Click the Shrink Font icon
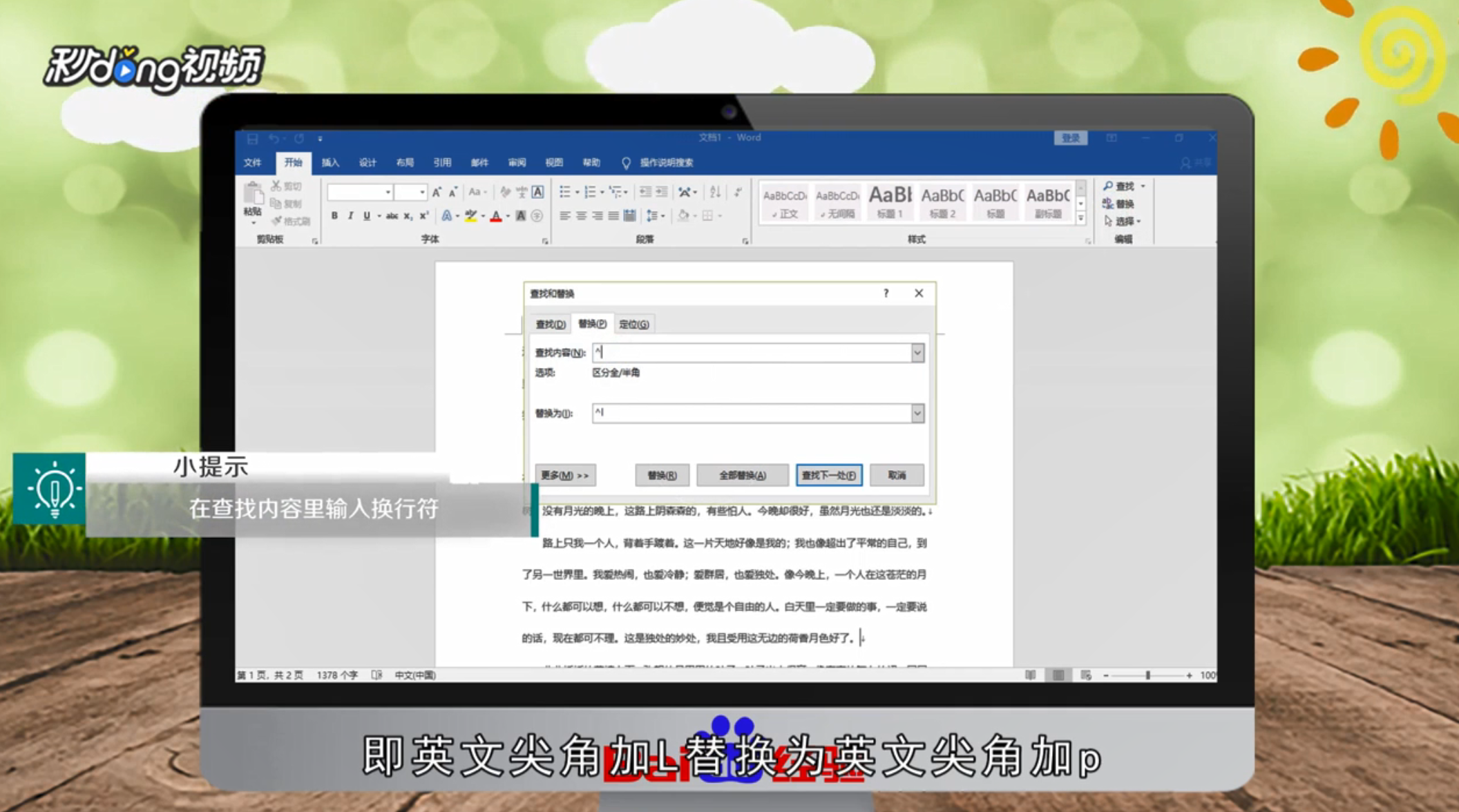The height and width of the screenshot is (812, 1459). tap(453, 192)
